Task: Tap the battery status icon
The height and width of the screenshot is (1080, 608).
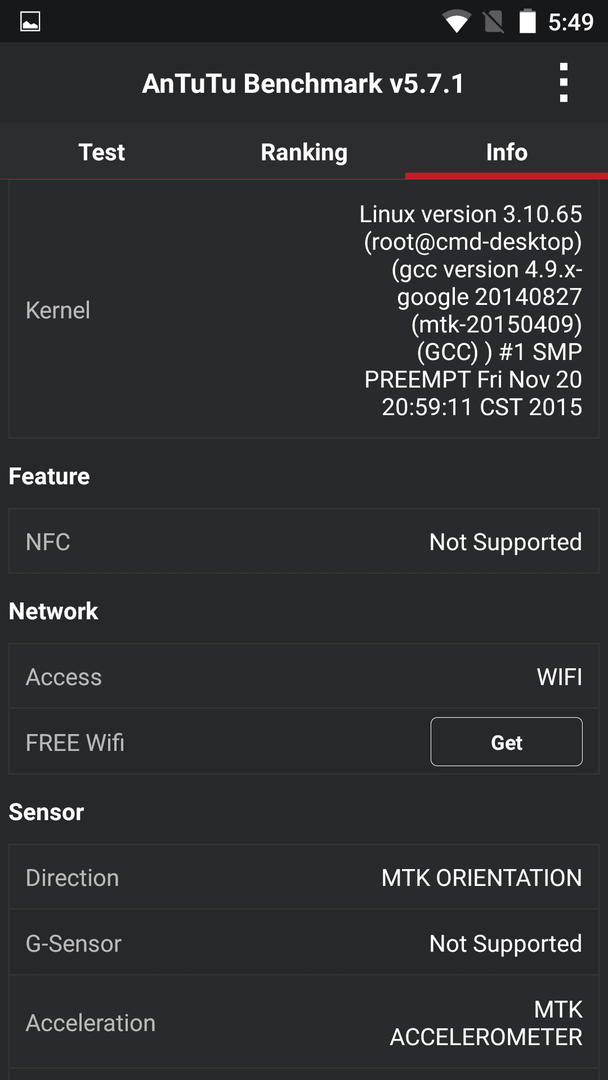Action: click(x=527, y=22)
